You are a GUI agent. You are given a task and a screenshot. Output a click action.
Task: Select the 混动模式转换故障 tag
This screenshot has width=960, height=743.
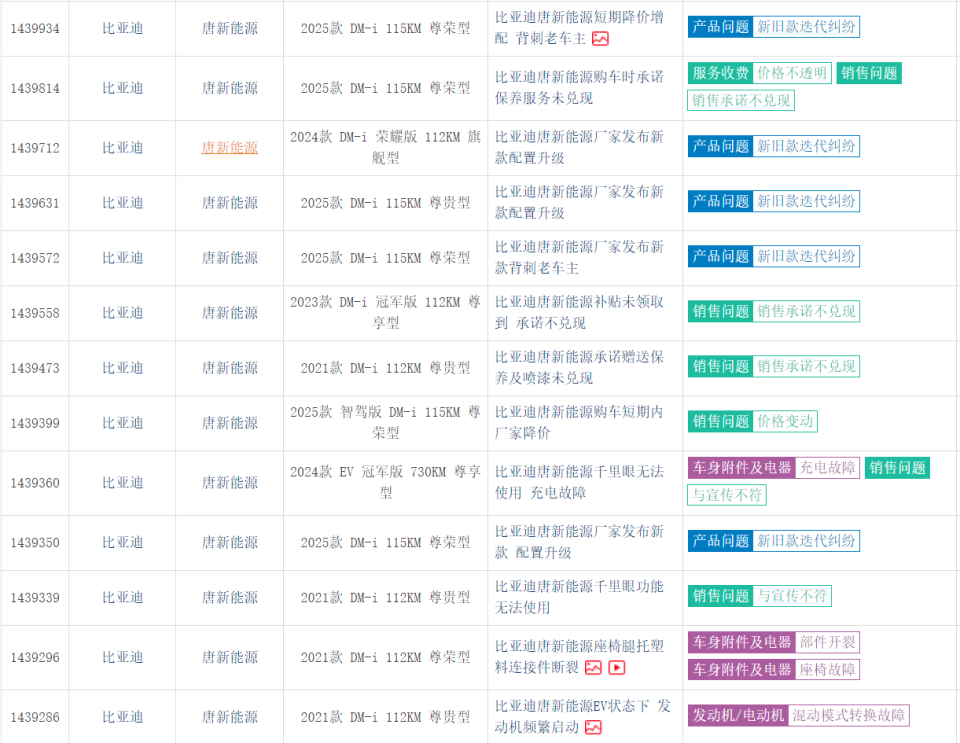[849, 715]
